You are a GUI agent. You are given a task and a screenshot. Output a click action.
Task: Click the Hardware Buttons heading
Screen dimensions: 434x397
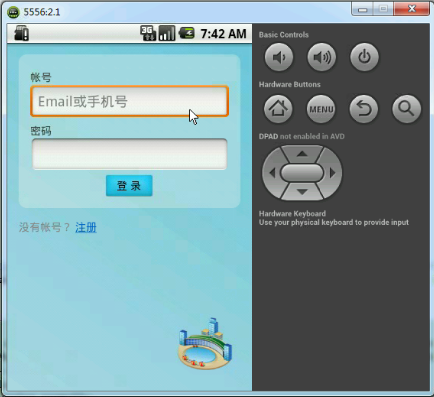coord(290,84)
